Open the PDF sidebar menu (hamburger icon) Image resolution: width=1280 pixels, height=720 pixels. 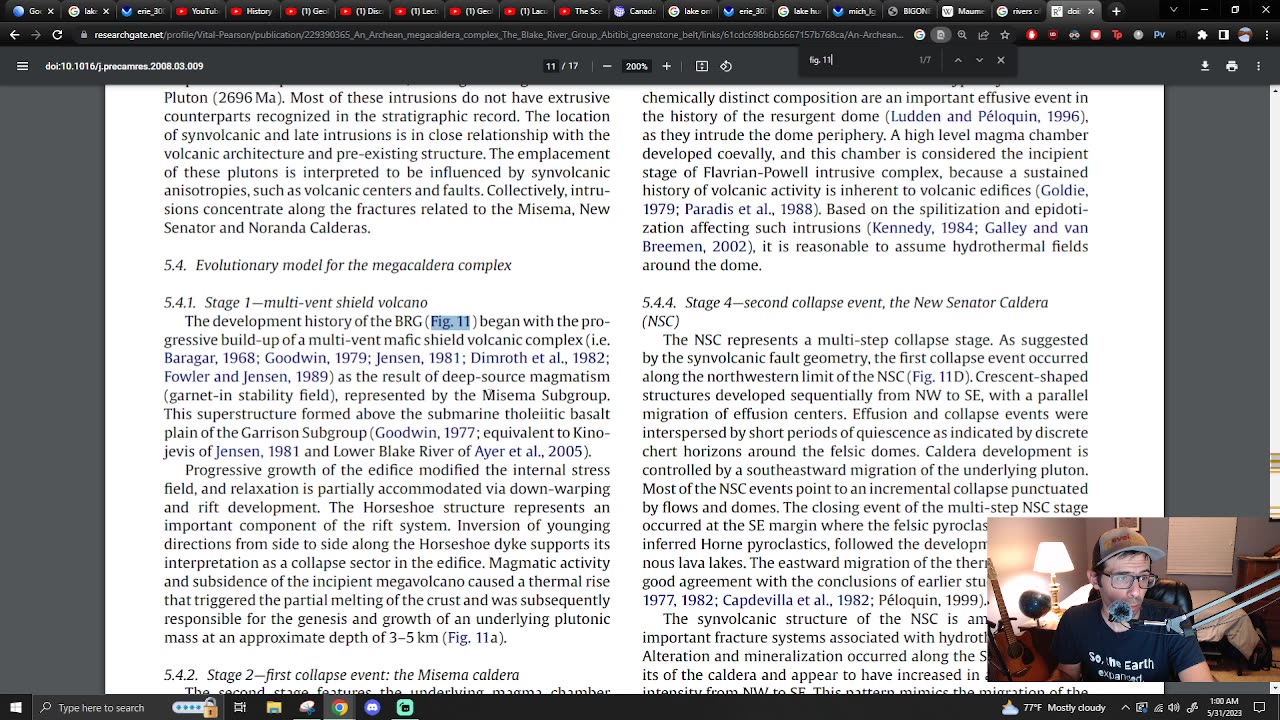pyautogui.click(x=22, y=66)
